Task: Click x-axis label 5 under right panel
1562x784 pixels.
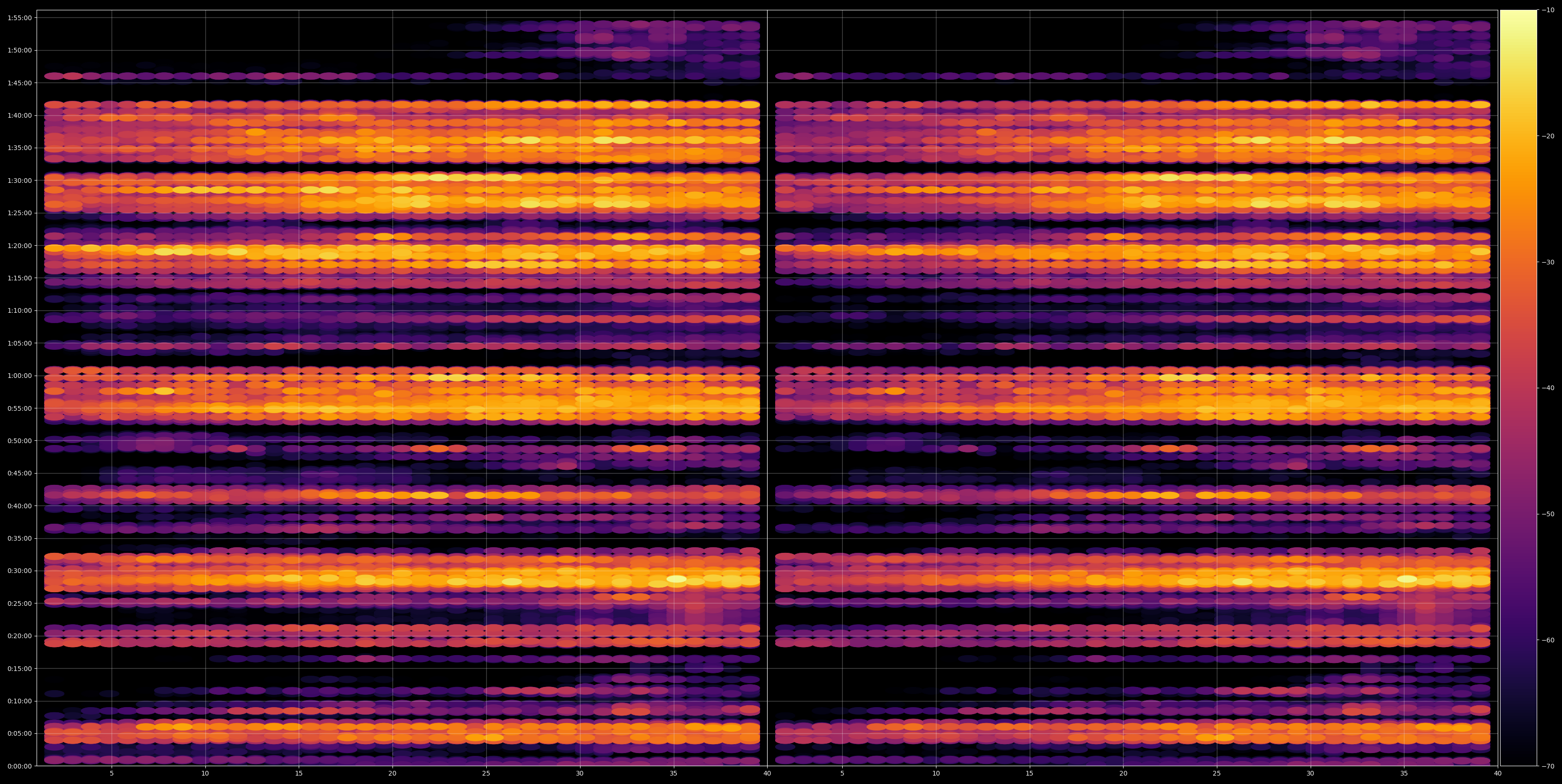Action: 842,774
